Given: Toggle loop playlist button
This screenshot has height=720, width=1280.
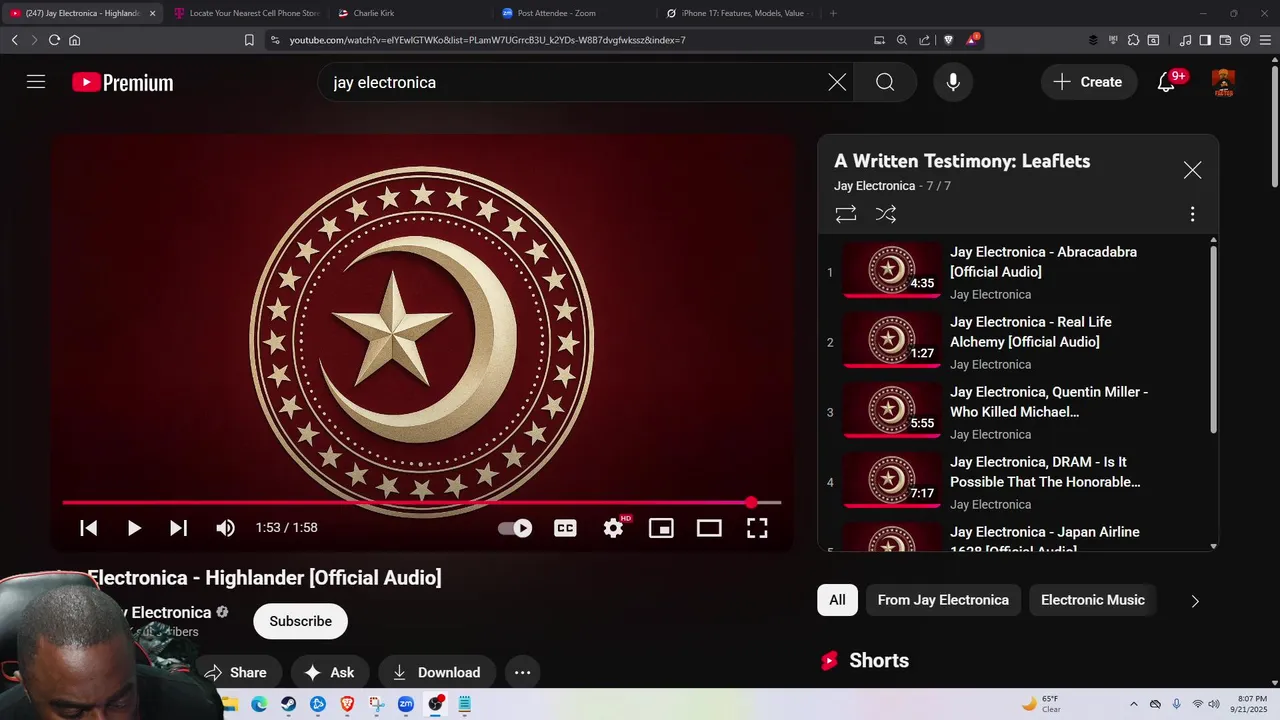Looking at the screenshot, I should (846, 214).
